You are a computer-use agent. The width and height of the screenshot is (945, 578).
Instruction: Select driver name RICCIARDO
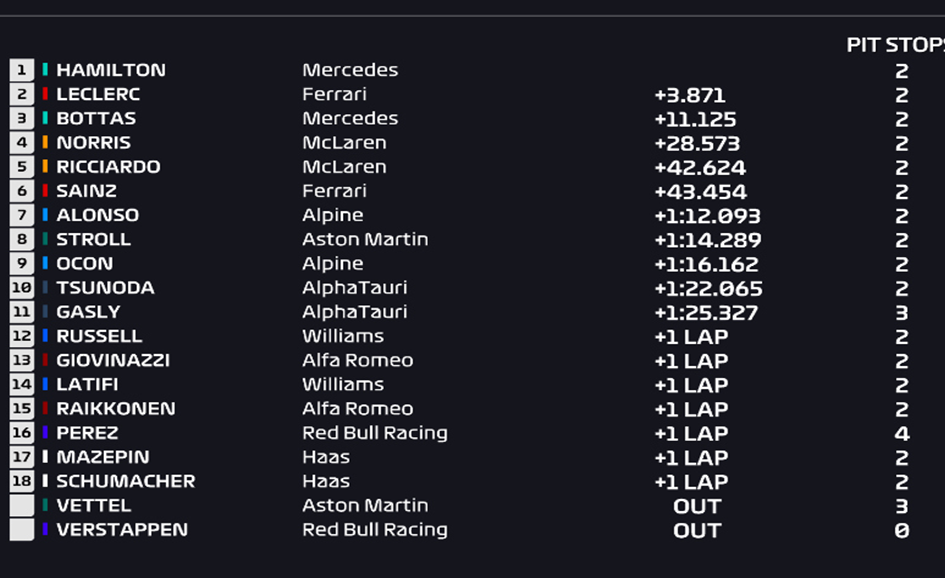point(108,167)
